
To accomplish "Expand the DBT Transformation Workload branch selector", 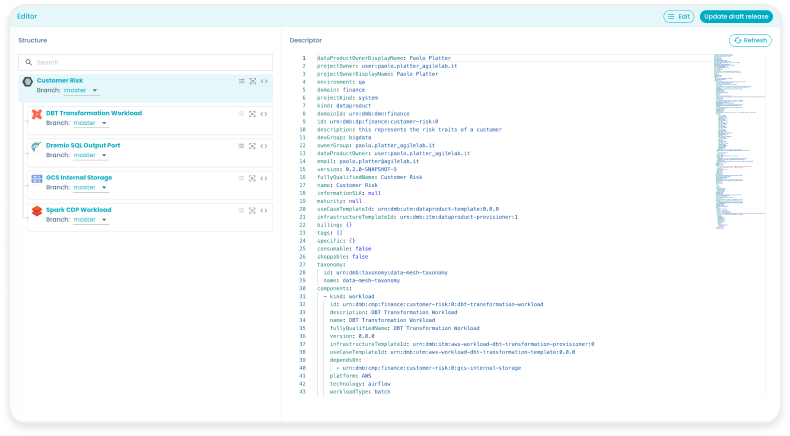I will coord(91,123).
